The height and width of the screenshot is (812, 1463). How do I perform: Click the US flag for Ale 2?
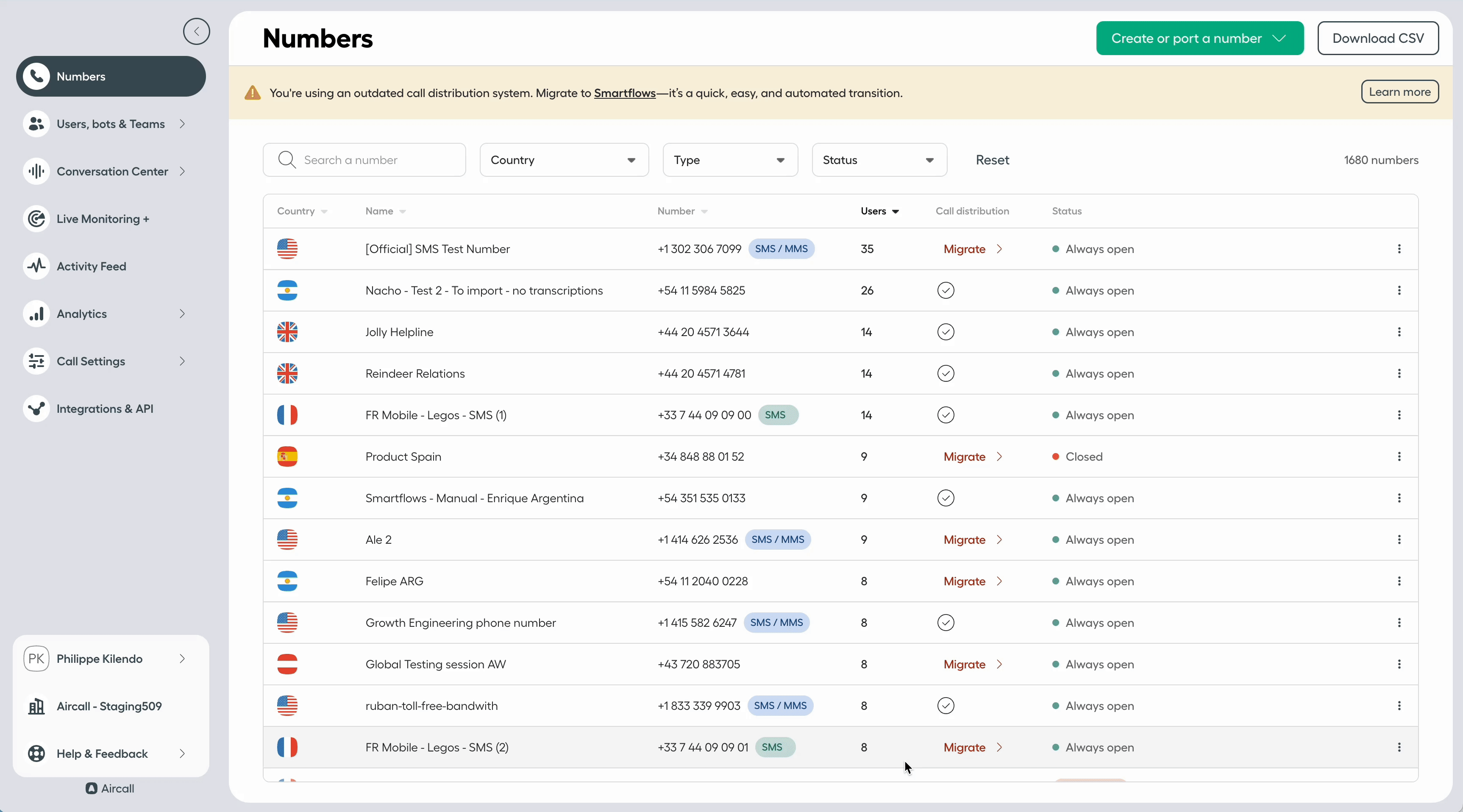[x=287, y=539]
